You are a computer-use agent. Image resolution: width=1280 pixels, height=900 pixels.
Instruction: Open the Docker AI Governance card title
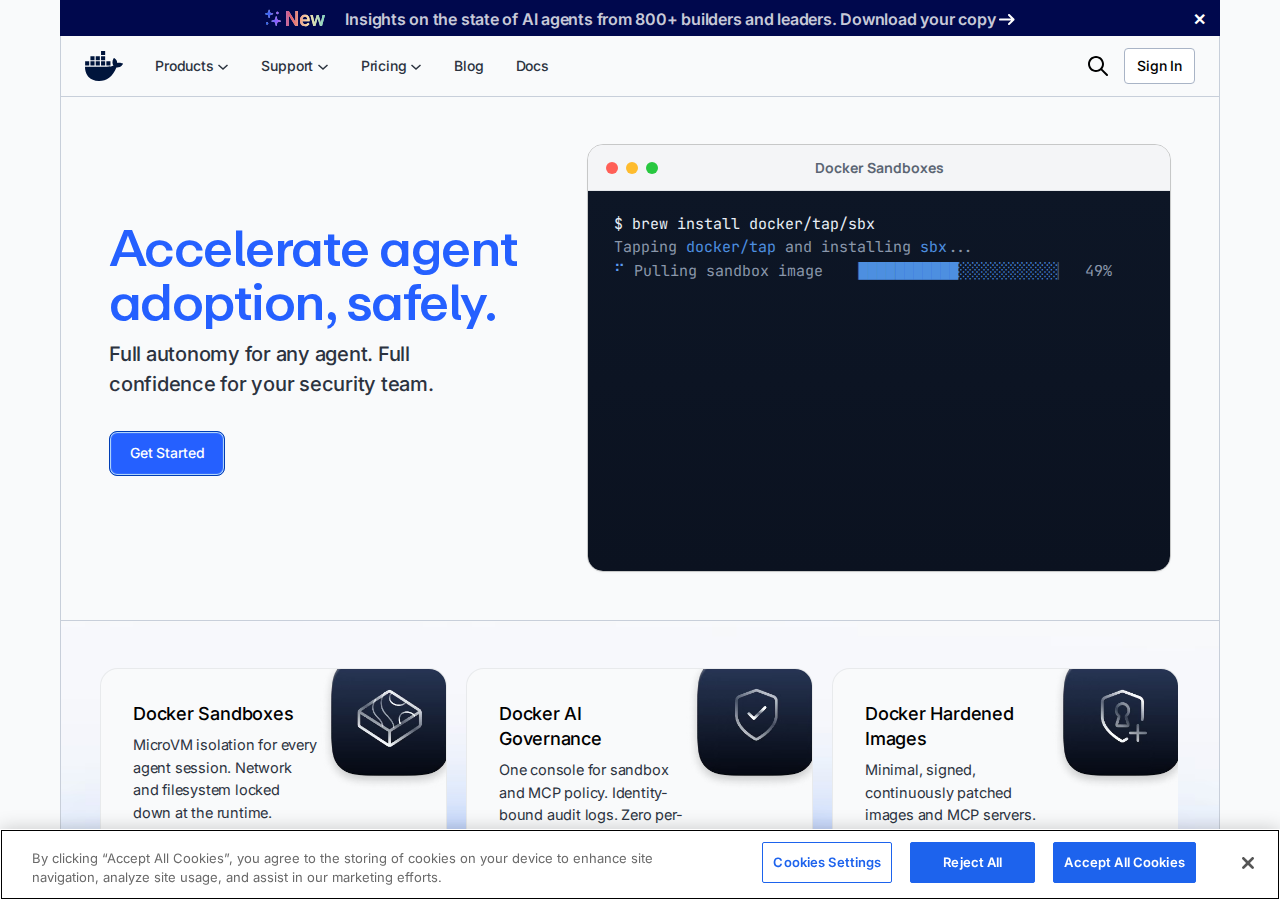click(x=550, y=726)
